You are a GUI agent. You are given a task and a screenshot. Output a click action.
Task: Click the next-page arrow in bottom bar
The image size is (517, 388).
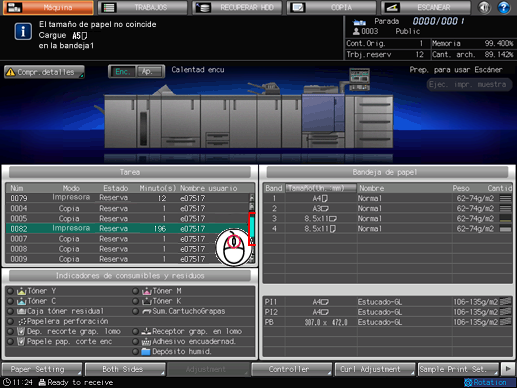click(508, 369)
